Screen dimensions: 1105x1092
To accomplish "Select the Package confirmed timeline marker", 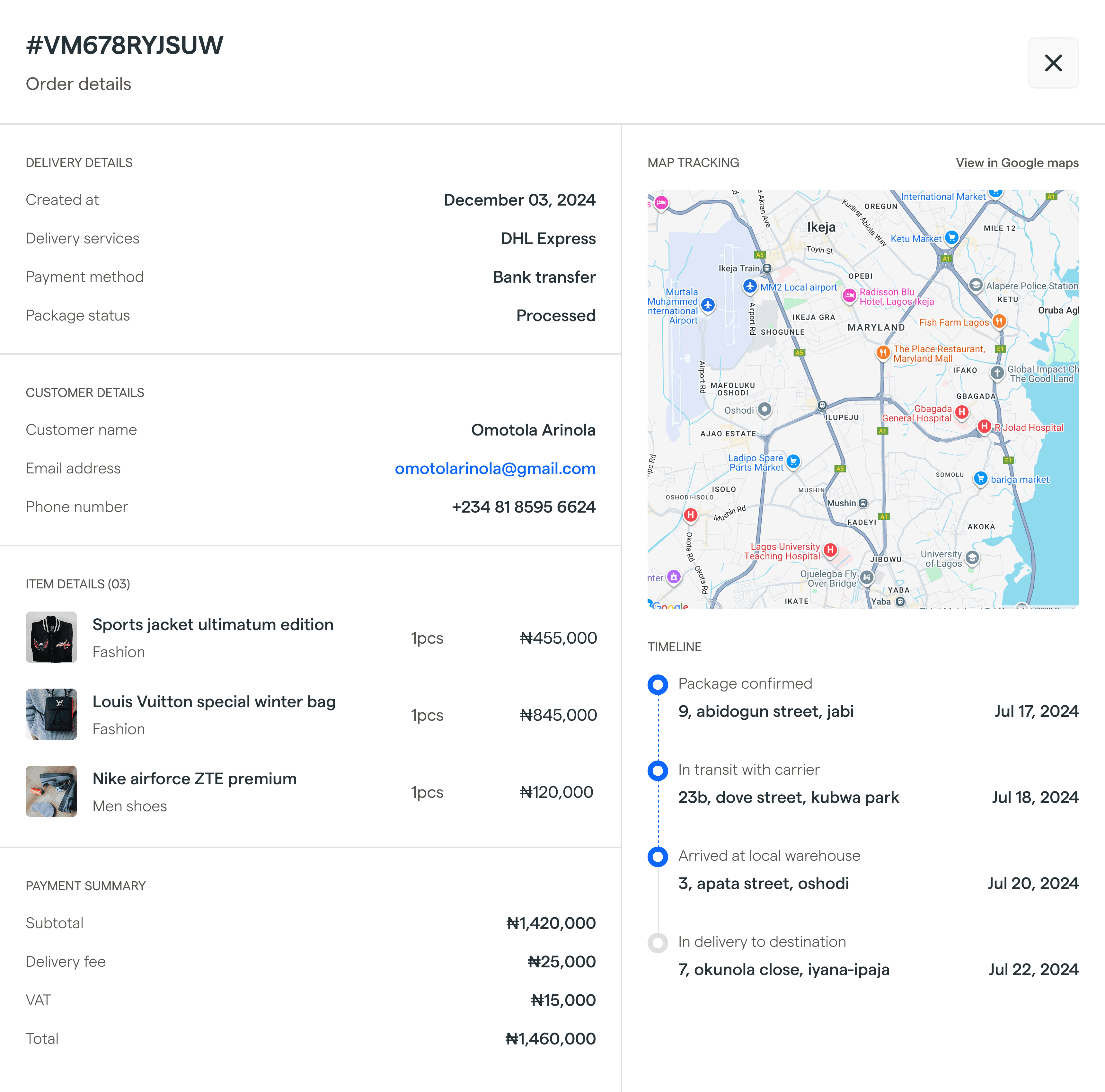I will pos(658,684).
